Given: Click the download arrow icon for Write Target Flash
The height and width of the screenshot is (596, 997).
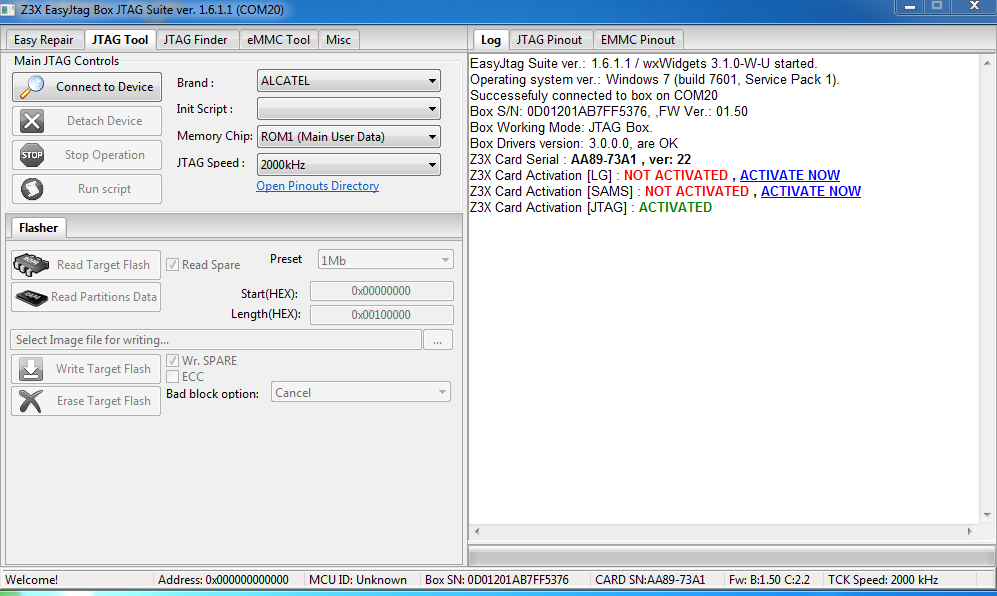Looking at the screenshot, I should [31, 369].
